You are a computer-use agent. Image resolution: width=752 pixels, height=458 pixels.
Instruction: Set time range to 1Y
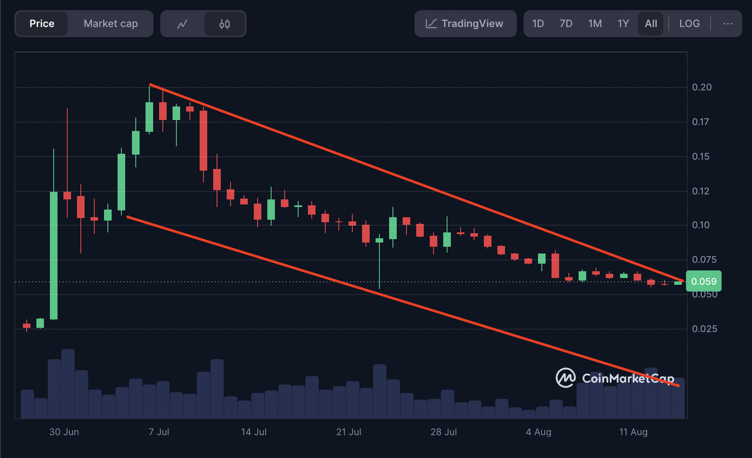pos(623,24)
